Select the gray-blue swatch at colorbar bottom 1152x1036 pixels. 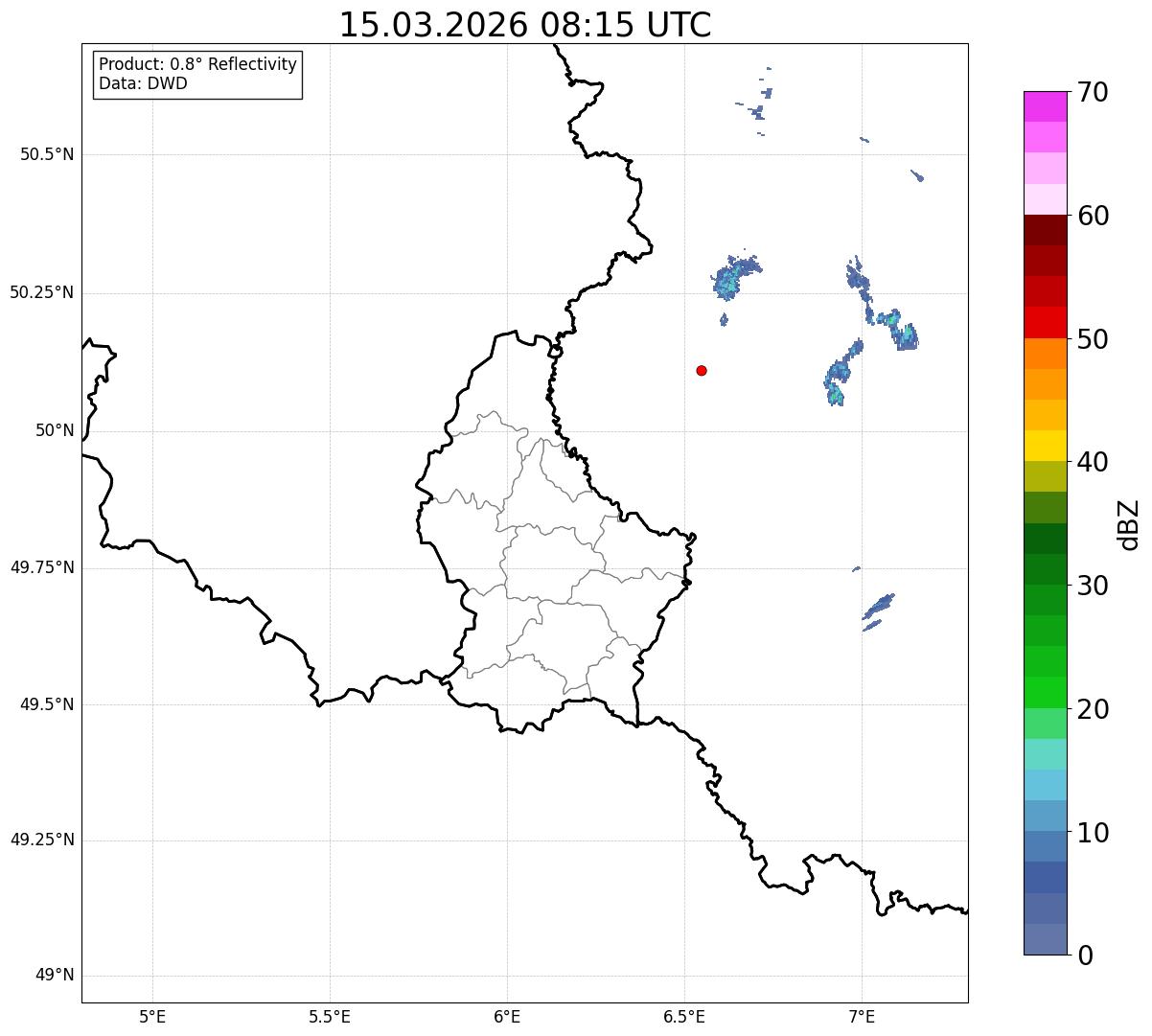[1045, 939]
